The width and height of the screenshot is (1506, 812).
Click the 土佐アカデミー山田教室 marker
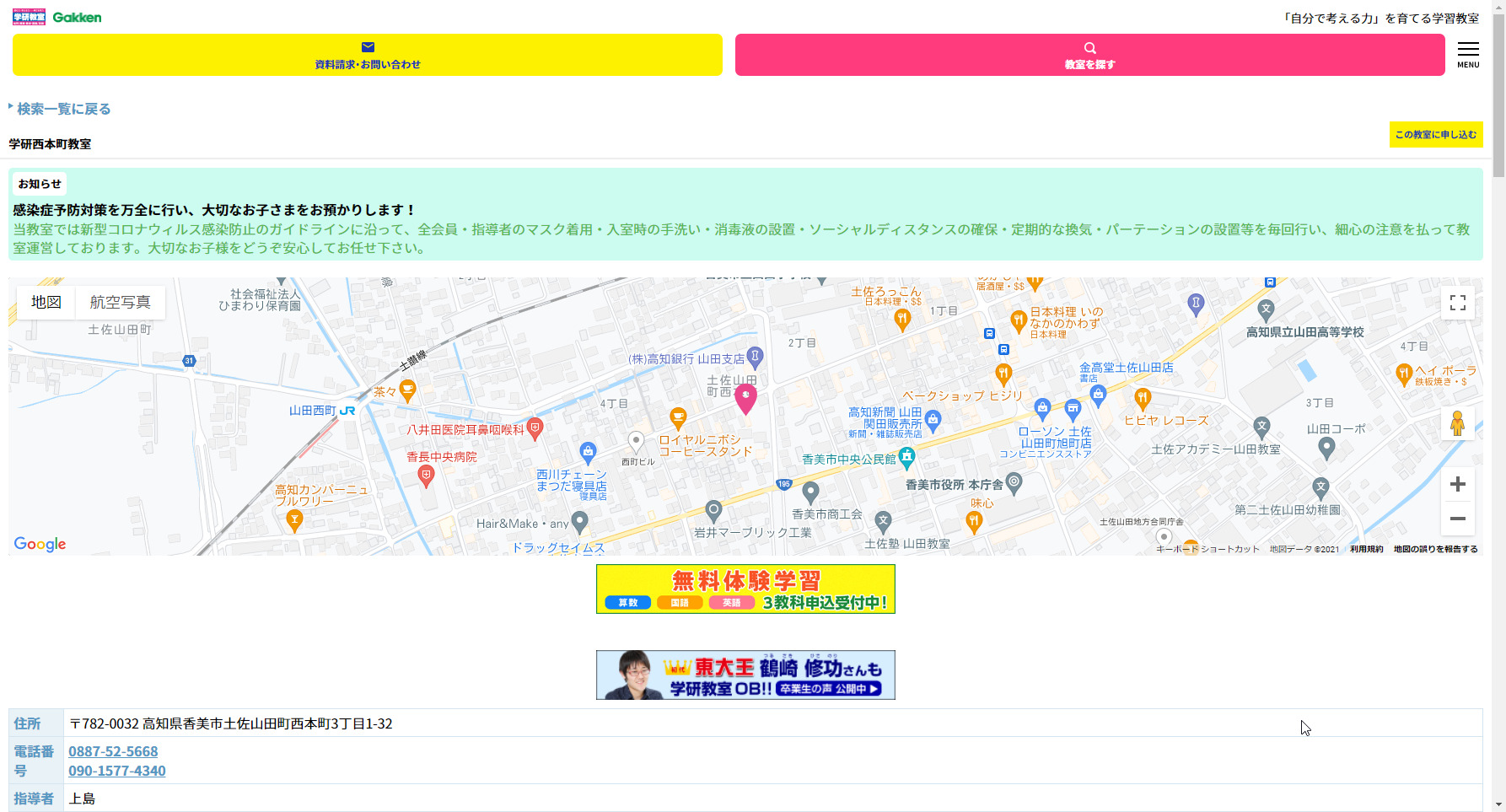1261,427
